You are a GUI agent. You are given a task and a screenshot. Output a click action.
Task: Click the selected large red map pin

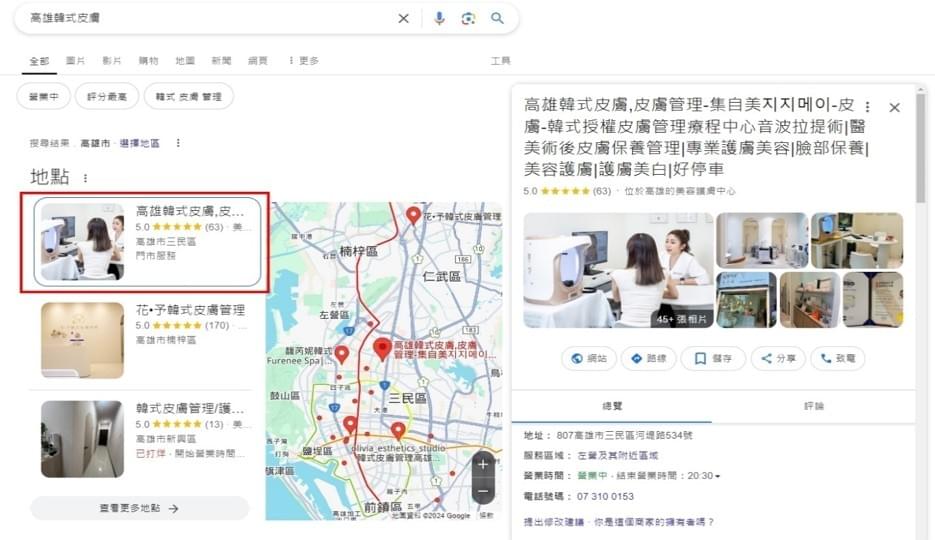pos(382,349)
